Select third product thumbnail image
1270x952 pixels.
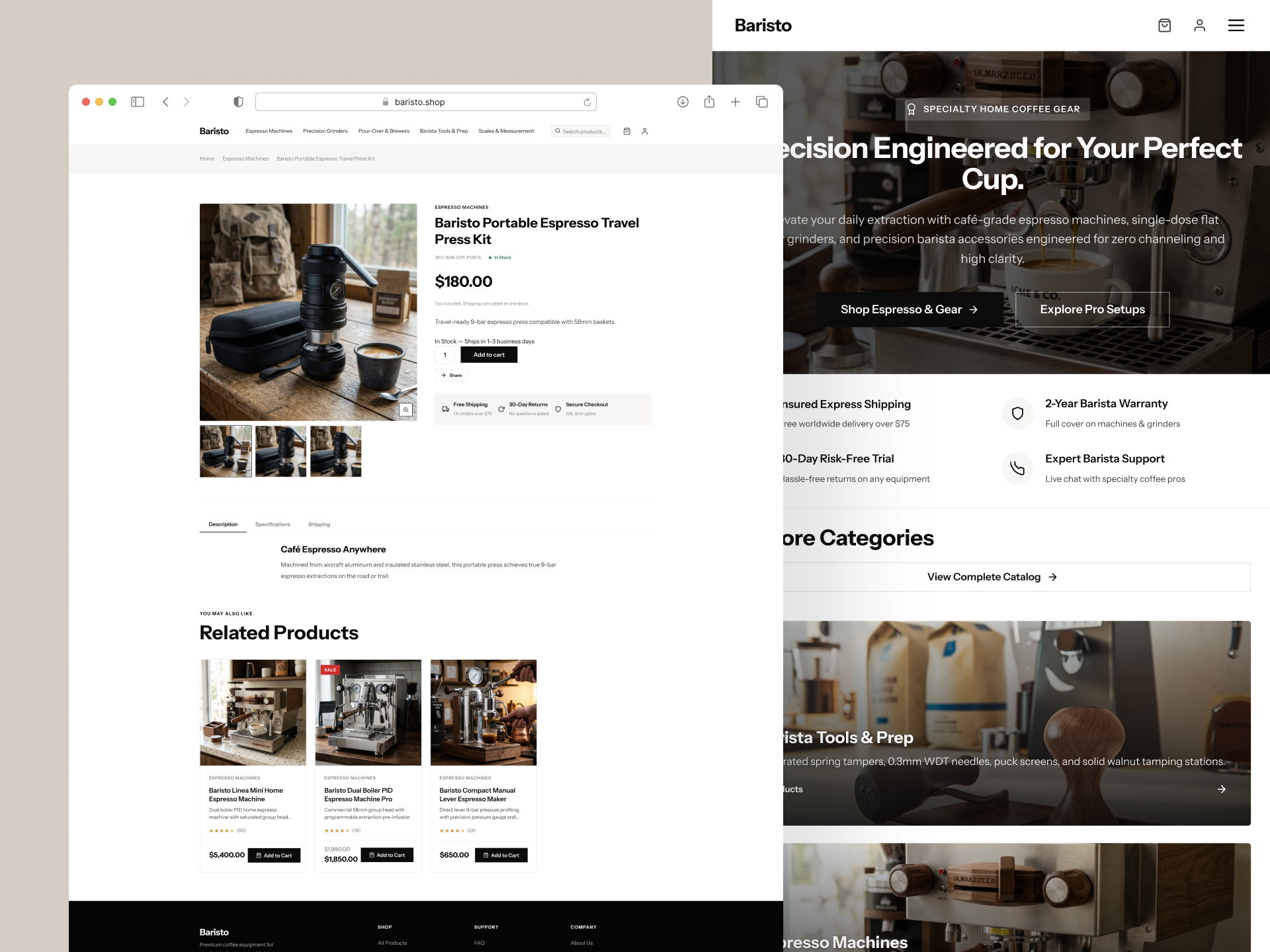(336, 451)
